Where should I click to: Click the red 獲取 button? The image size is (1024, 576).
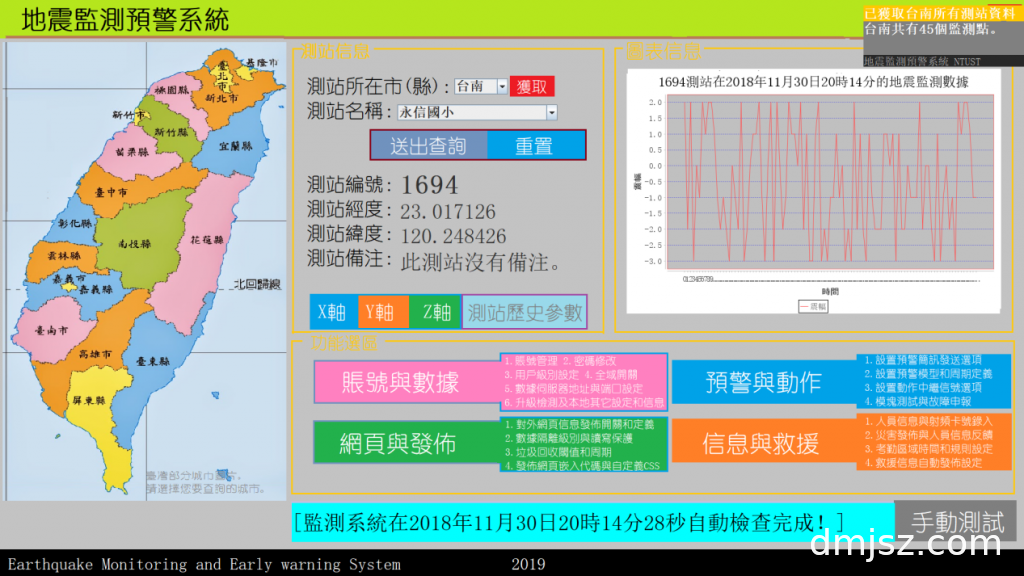531,87
